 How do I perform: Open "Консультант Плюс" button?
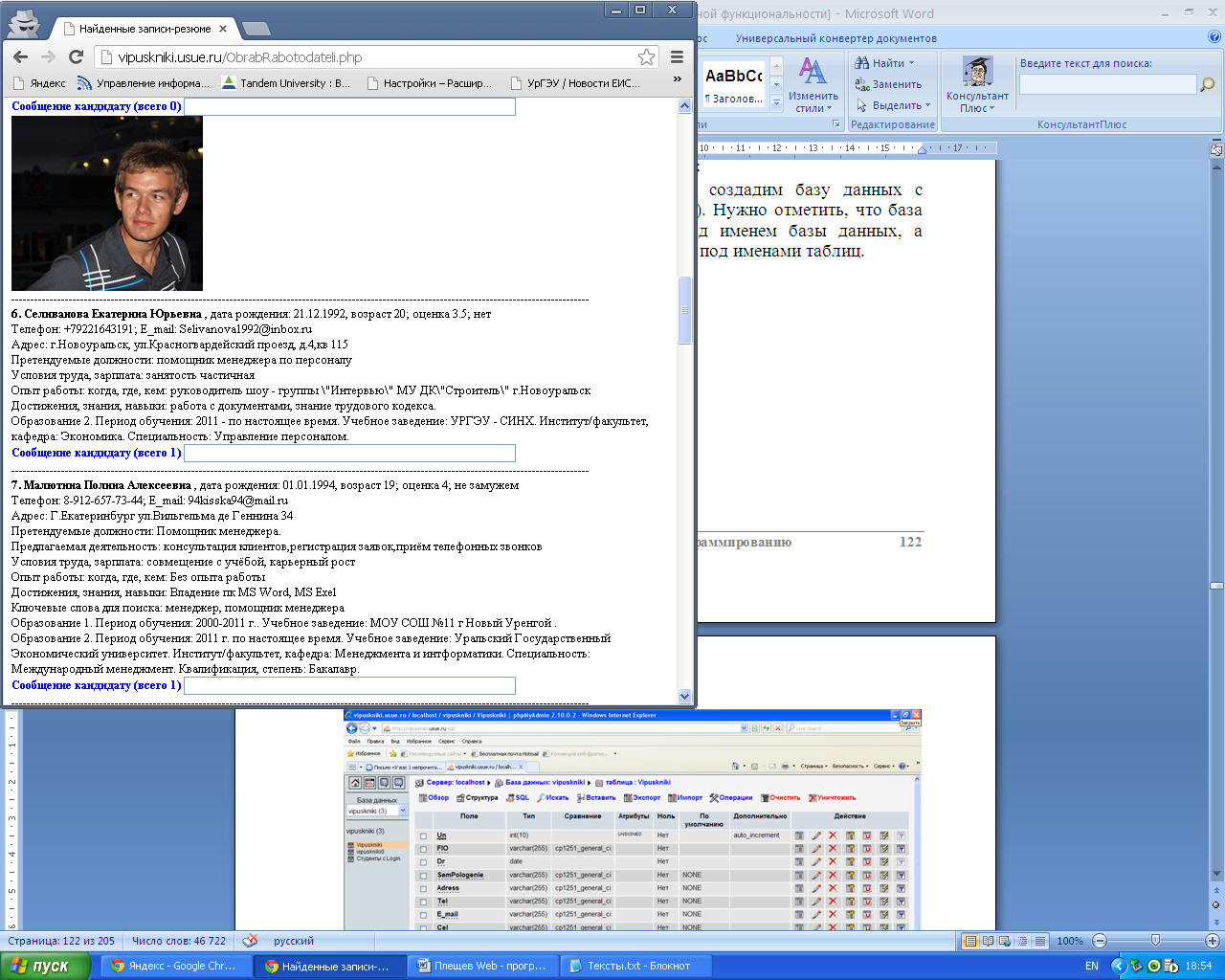pos(977,85)
